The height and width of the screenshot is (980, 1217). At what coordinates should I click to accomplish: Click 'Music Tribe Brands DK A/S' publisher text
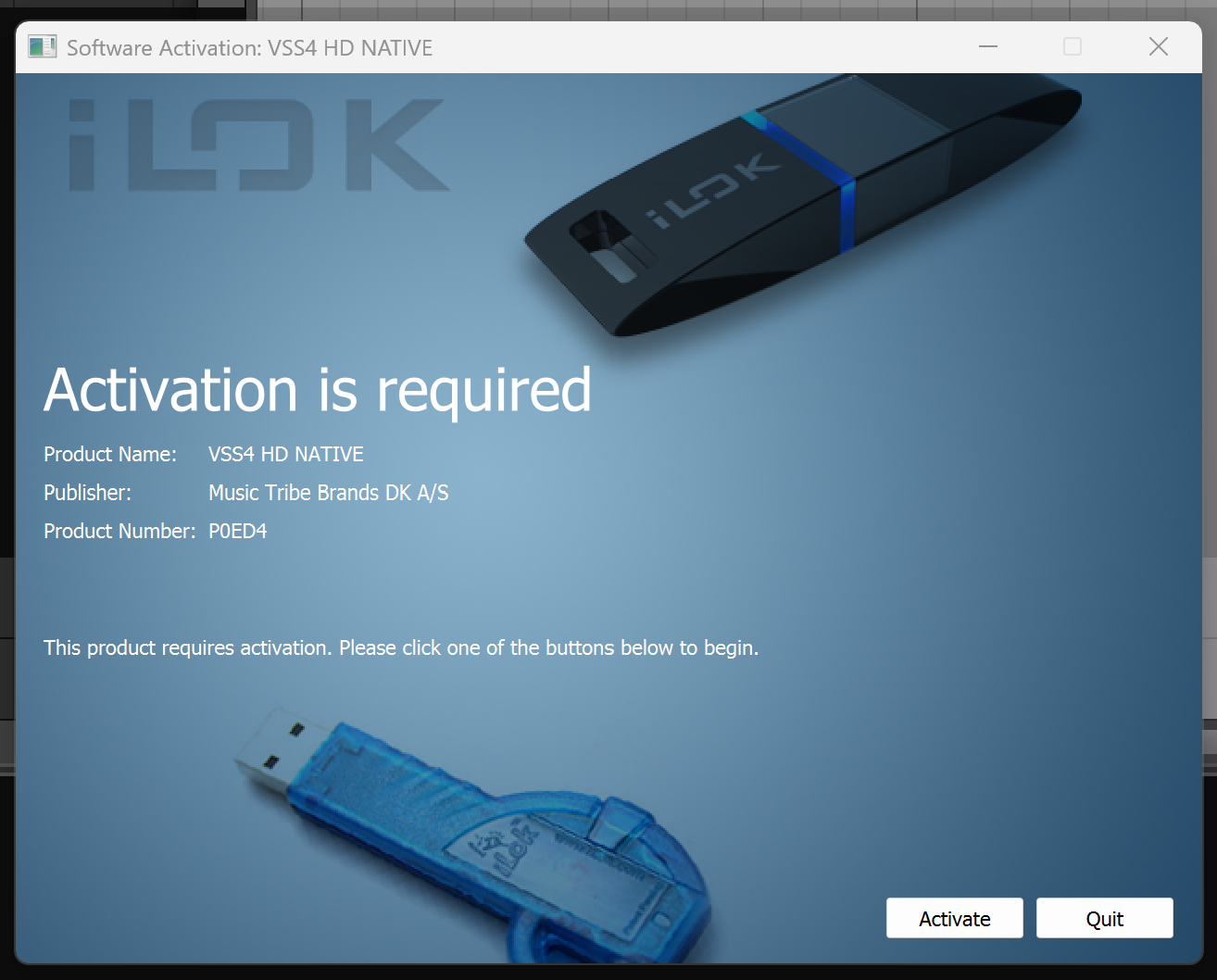pyautogui.click(x=329, y=493)
